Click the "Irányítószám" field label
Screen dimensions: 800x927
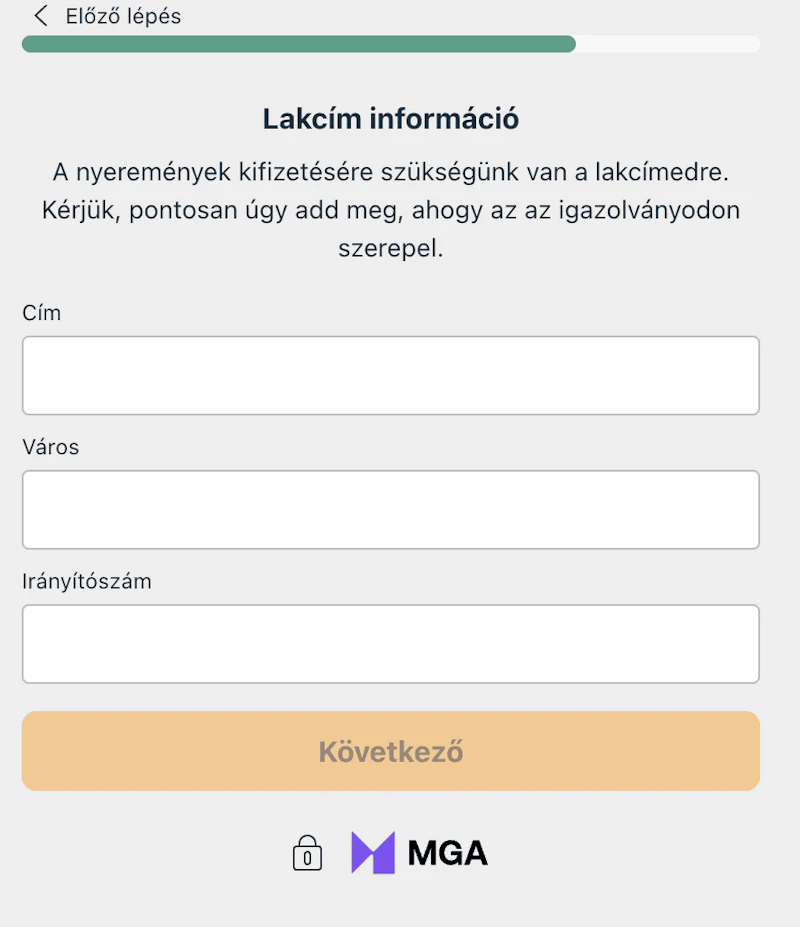tap(87, 581)
